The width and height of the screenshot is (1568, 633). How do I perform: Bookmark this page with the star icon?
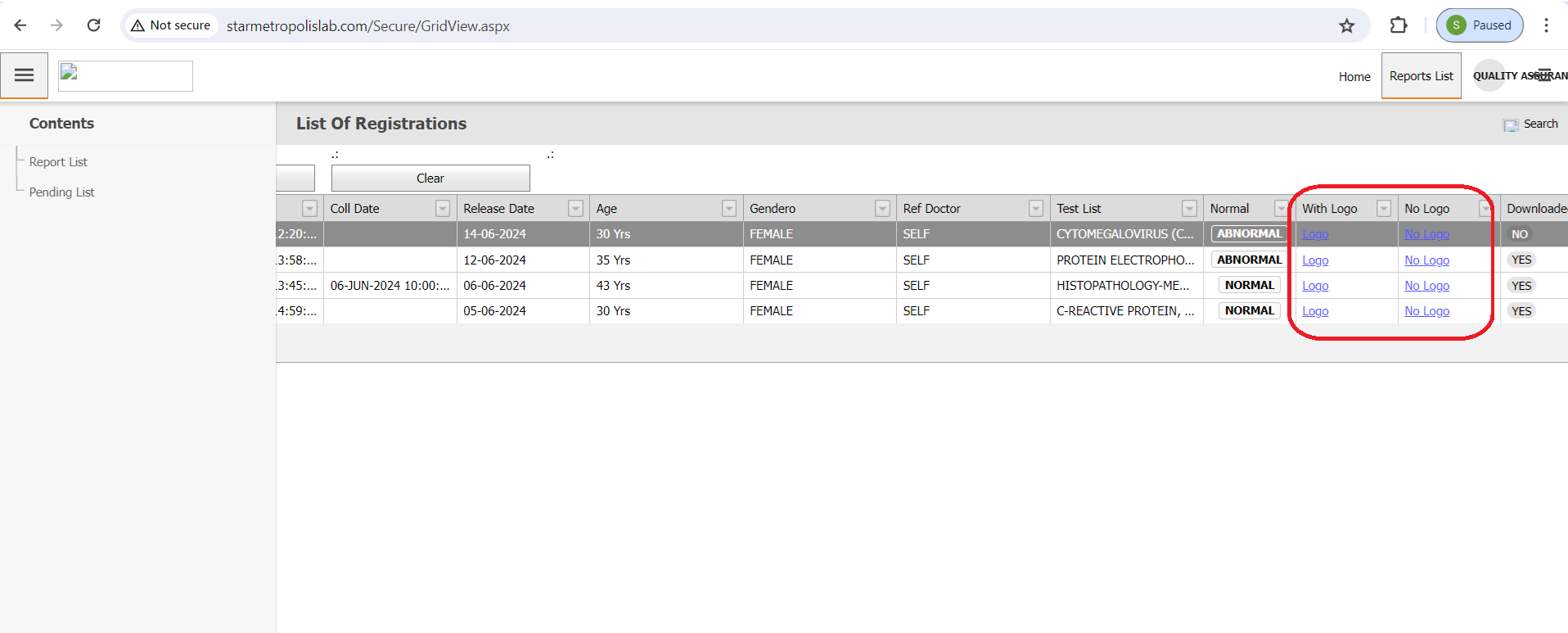tap(1346, 25)
